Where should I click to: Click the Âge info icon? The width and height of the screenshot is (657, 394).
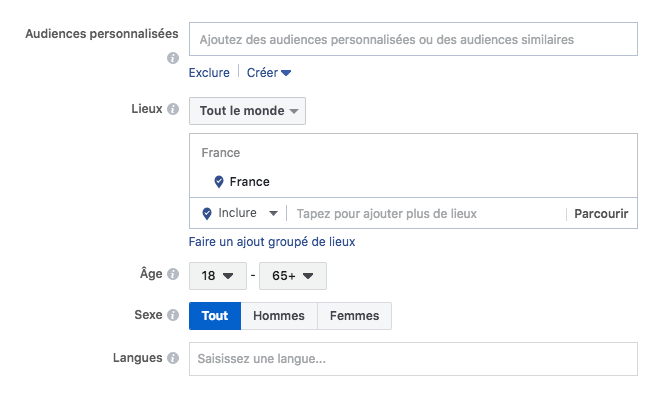[173, 274]
